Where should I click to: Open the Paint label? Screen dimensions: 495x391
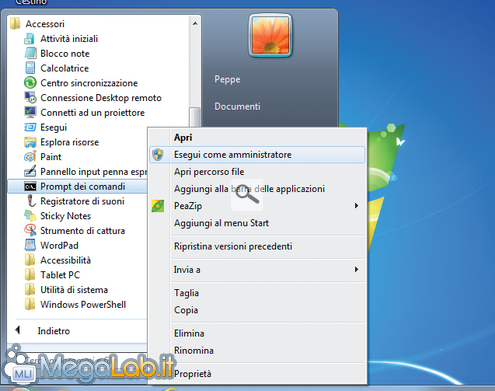click(51, 157)
